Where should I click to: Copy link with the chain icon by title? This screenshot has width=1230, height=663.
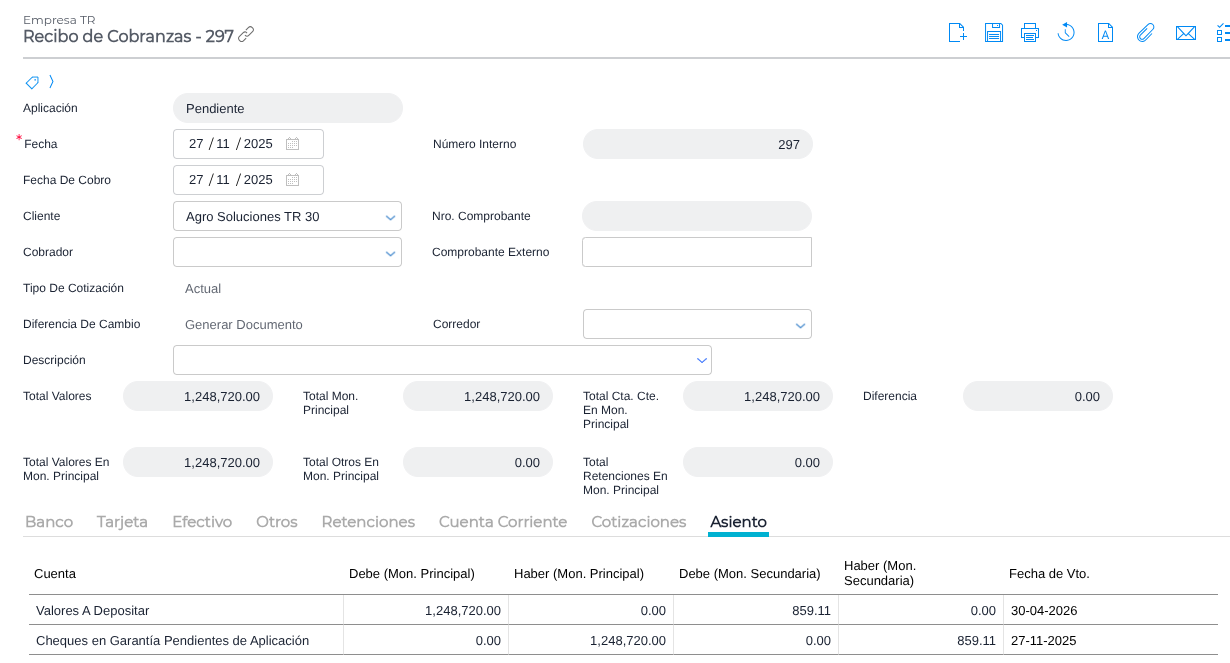tap(246, 35)
